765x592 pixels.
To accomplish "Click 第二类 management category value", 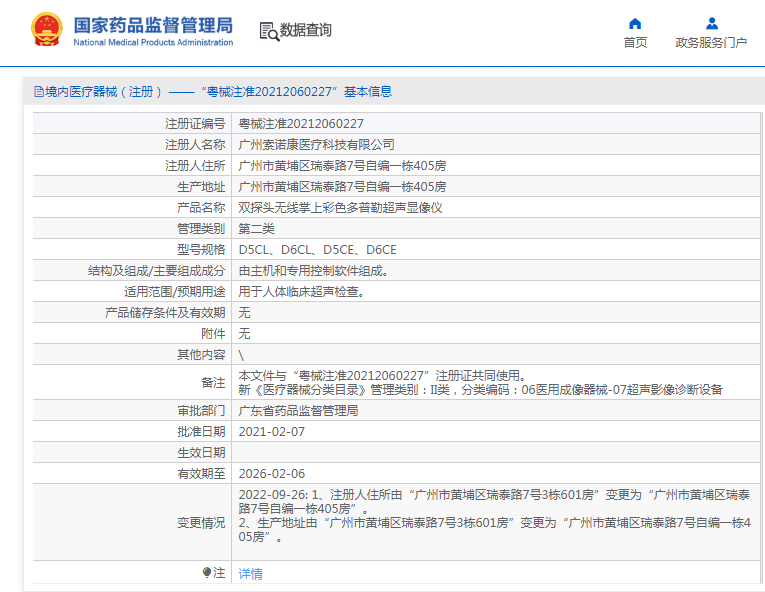I will pos(256,229).
